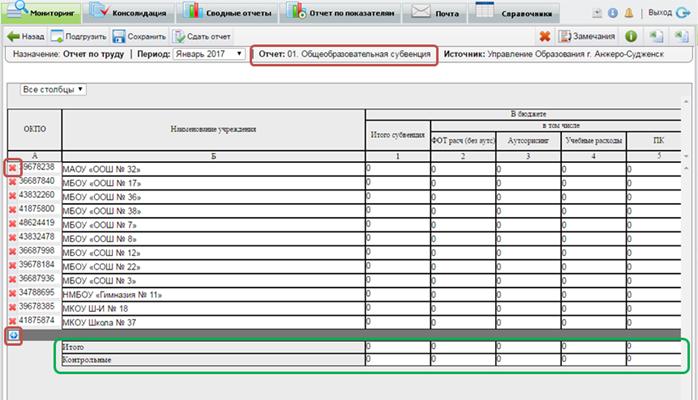Image resolution: width=698 pixels, height=400 pixels.
Task: Open the green info icon
Action: (x=632, y=35)
